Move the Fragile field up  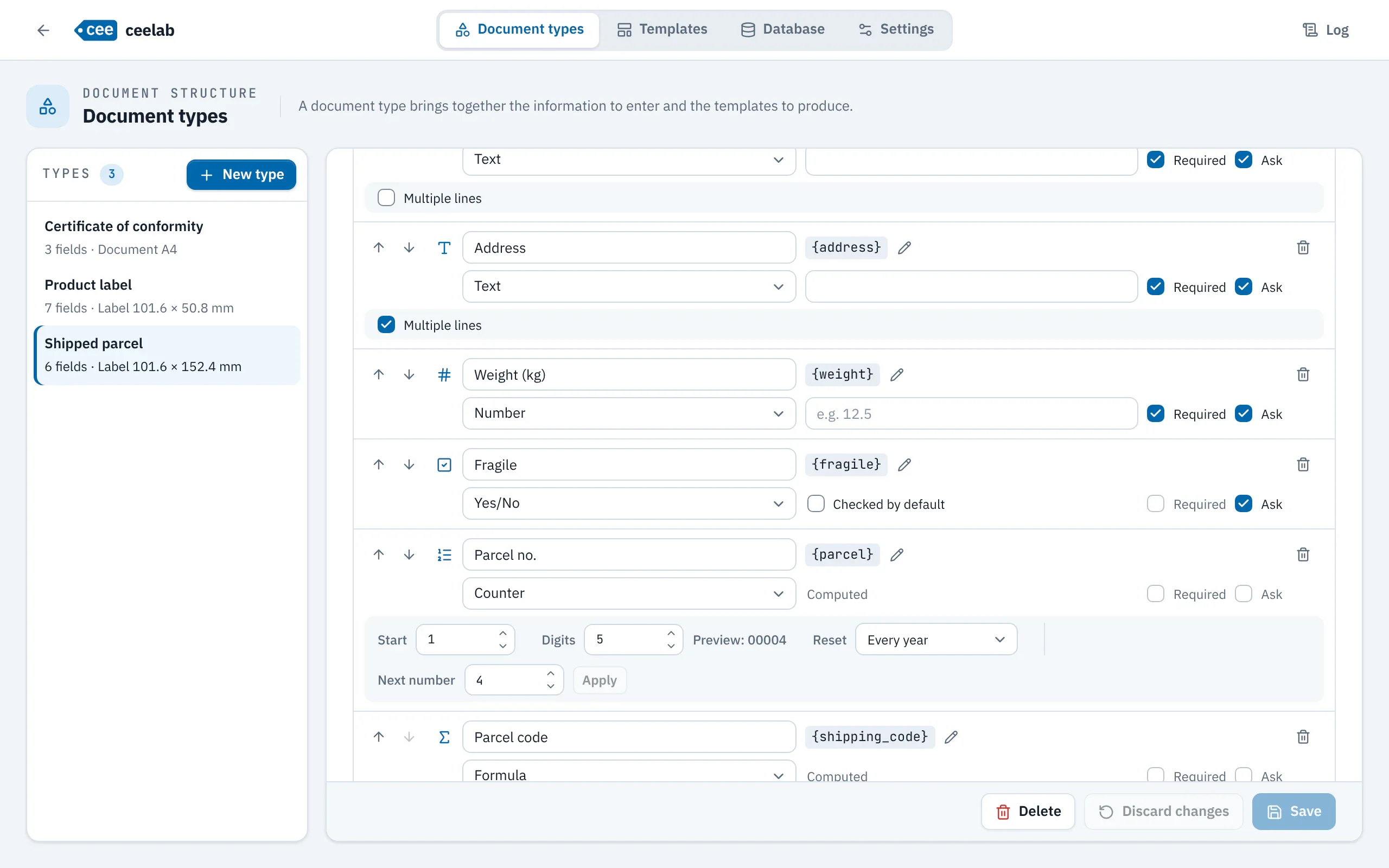tap(378, 464)
